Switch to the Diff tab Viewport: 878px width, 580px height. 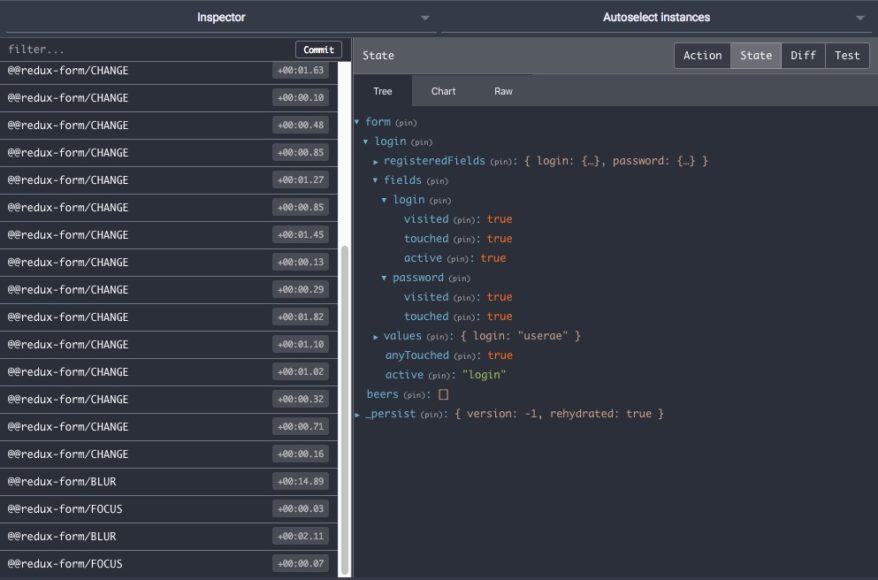[x=802, y=55]
